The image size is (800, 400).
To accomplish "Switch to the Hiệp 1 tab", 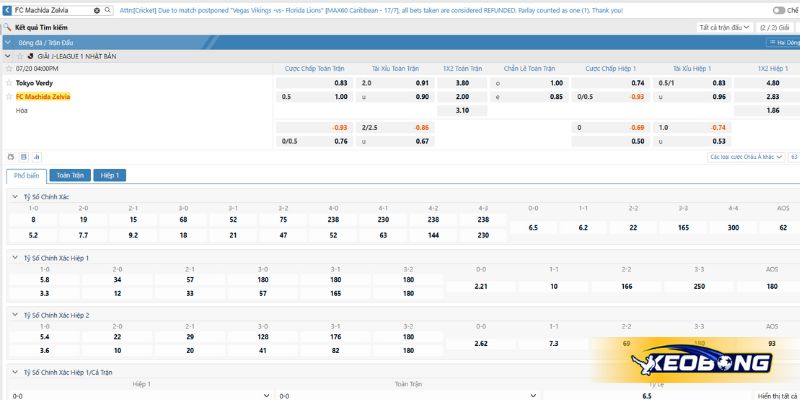I will pos(109,175).
